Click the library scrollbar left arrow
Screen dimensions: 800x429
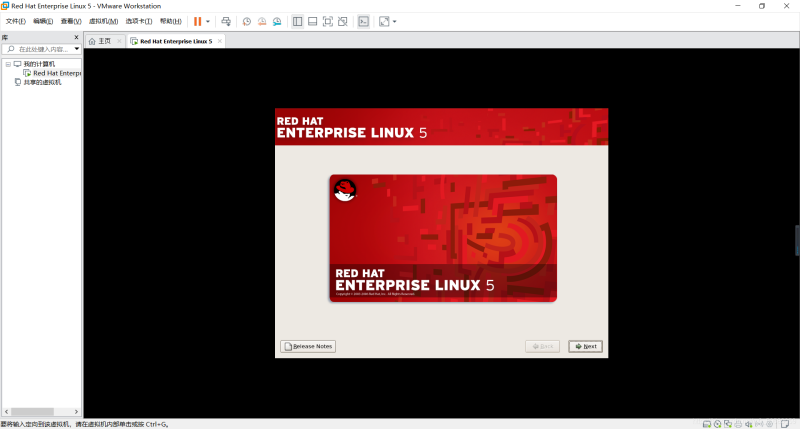pos(6,412)
